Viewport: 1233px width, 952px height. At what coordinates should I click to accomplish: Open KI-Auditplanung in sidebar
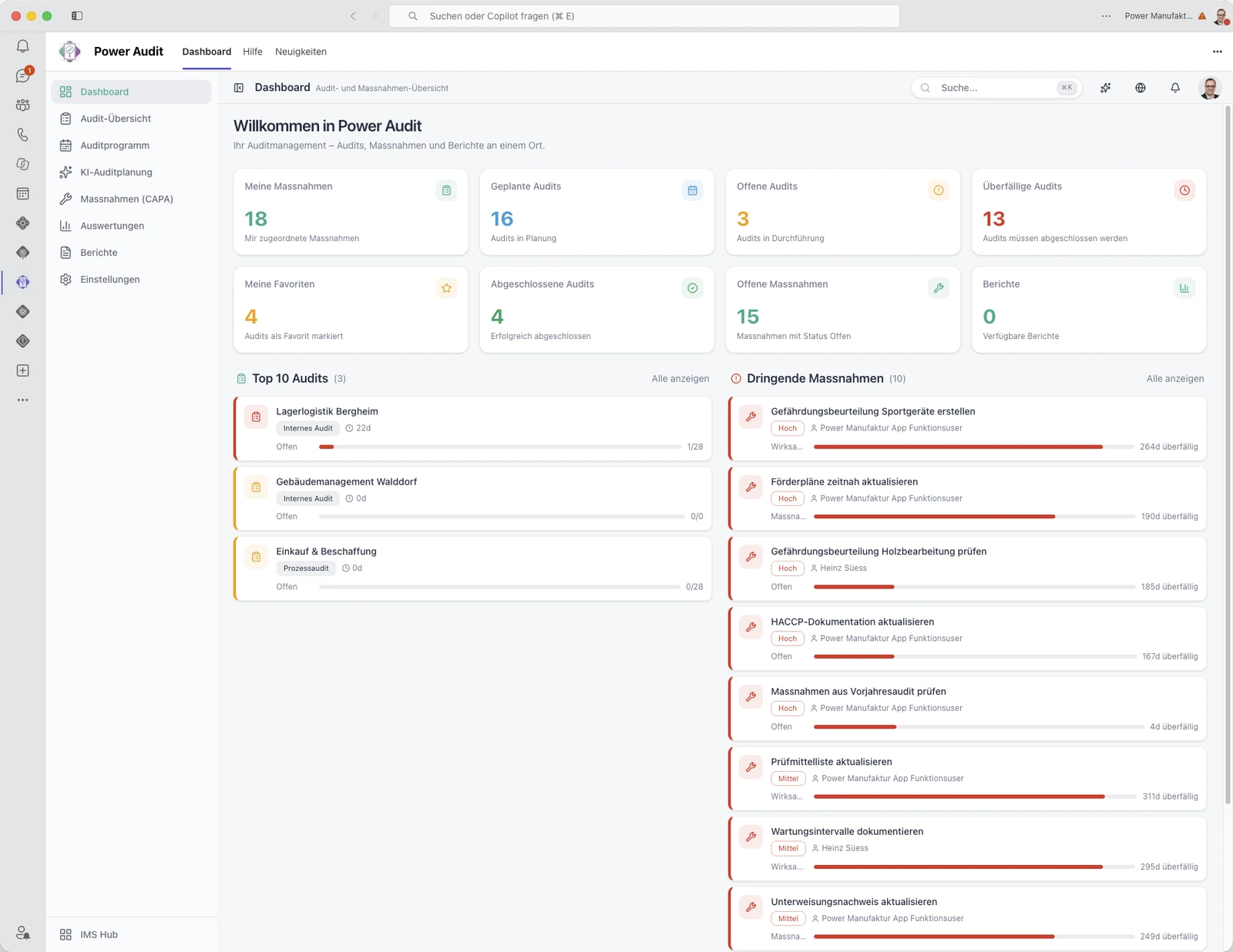[x=131, y=173]
